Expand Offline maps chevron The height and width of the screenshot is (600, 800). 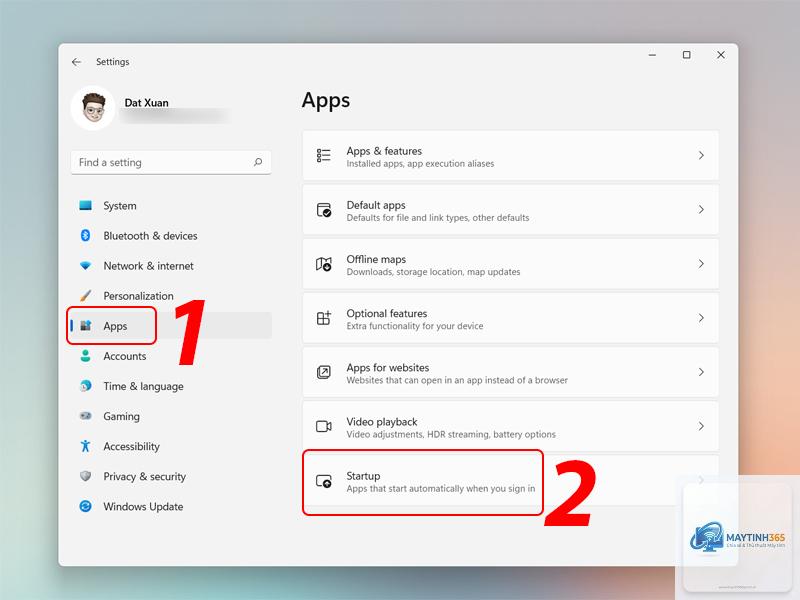pos(701,264)
